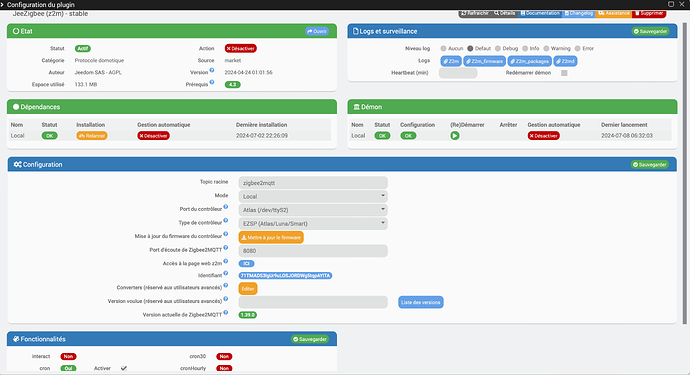Click the green play (Re)Démarrer daemon icon
The height and width of the screenshot is (375, 690).
click(455, 136)
